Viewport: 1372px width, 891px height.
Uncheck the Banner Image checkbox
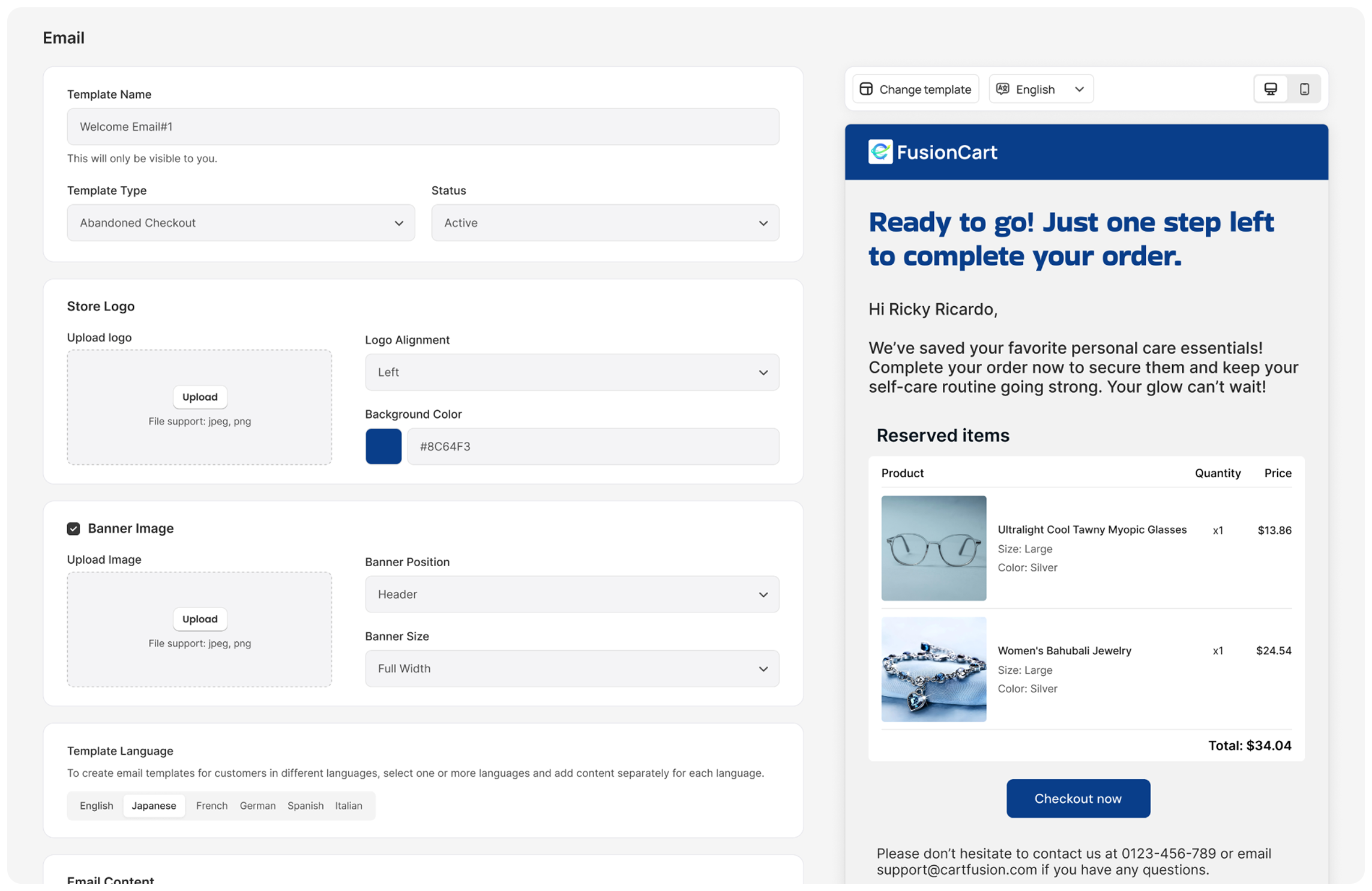(73, 528)
